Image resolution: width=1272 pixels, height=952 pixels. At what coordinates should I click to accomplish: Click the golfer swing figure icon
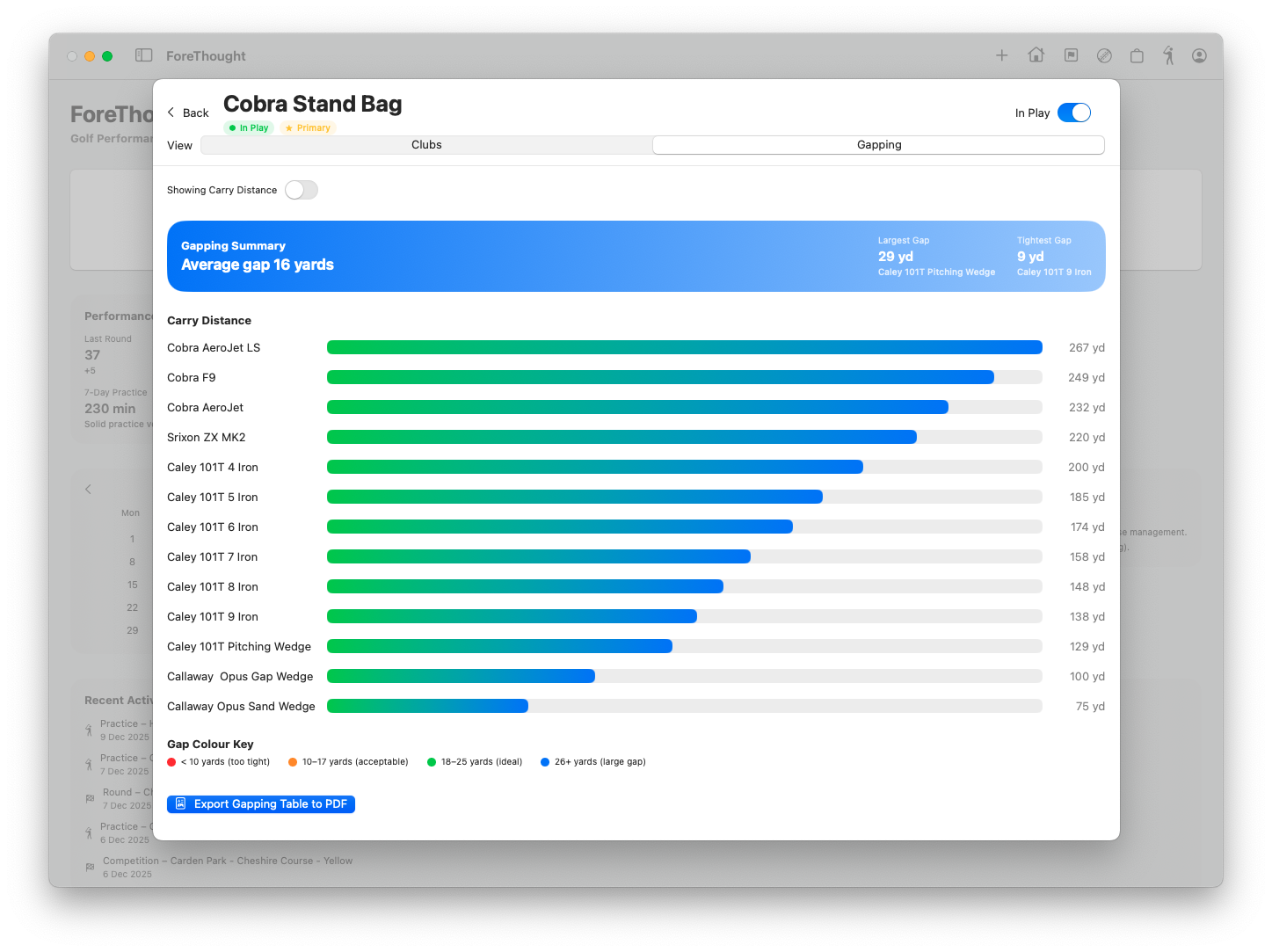tap(1168, 55)
